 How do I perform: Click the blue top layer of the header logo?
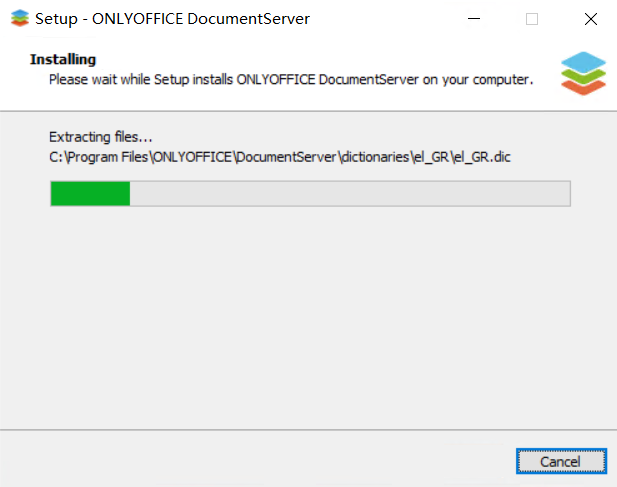click(583, 62)
